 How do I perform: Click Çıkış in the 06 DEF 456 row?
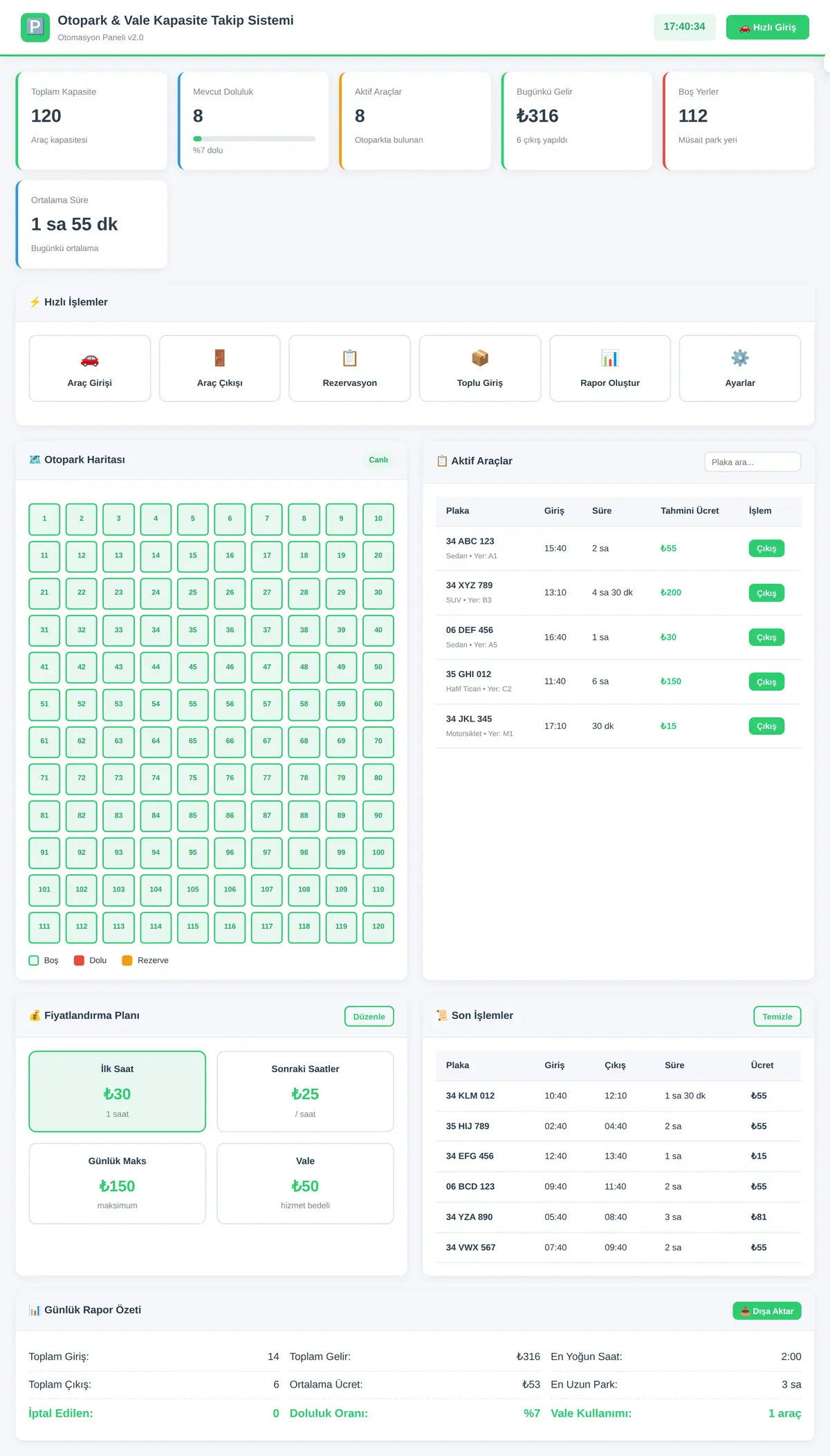766,637
